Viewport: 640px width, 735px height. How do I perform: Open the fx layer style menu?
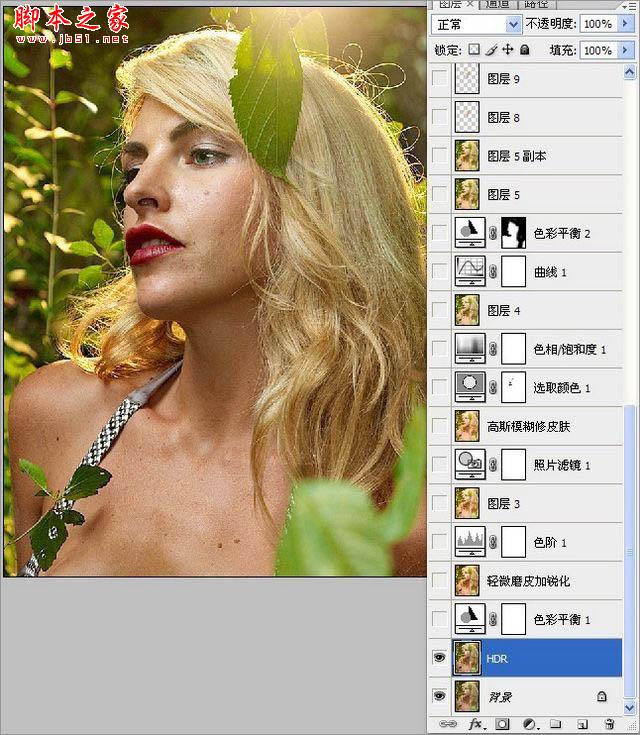click(475, 724)
